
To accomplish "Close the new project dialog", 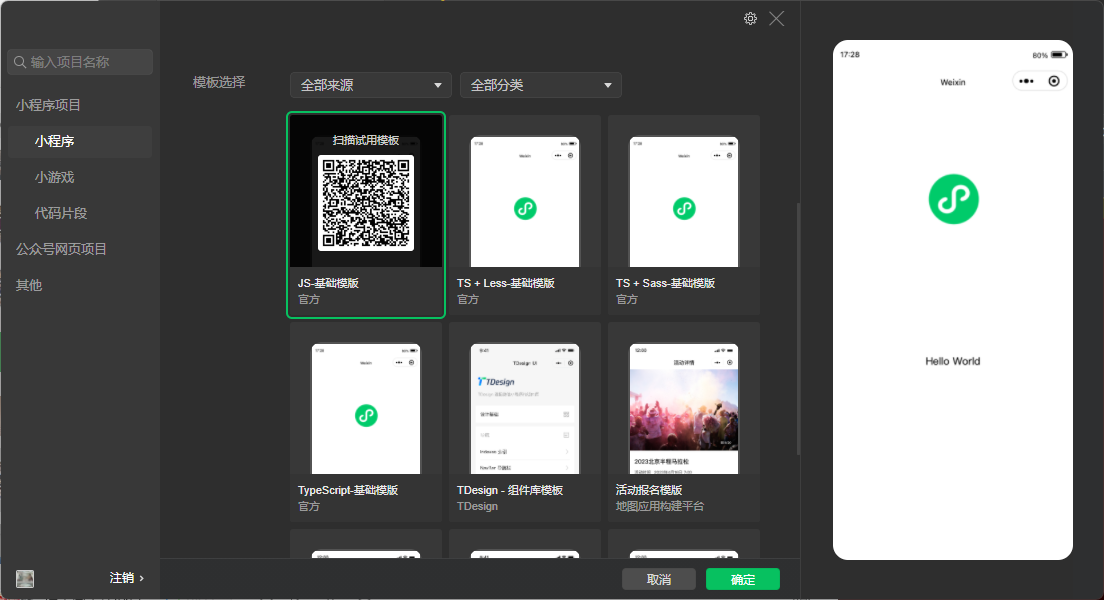I will coord(777,19).
